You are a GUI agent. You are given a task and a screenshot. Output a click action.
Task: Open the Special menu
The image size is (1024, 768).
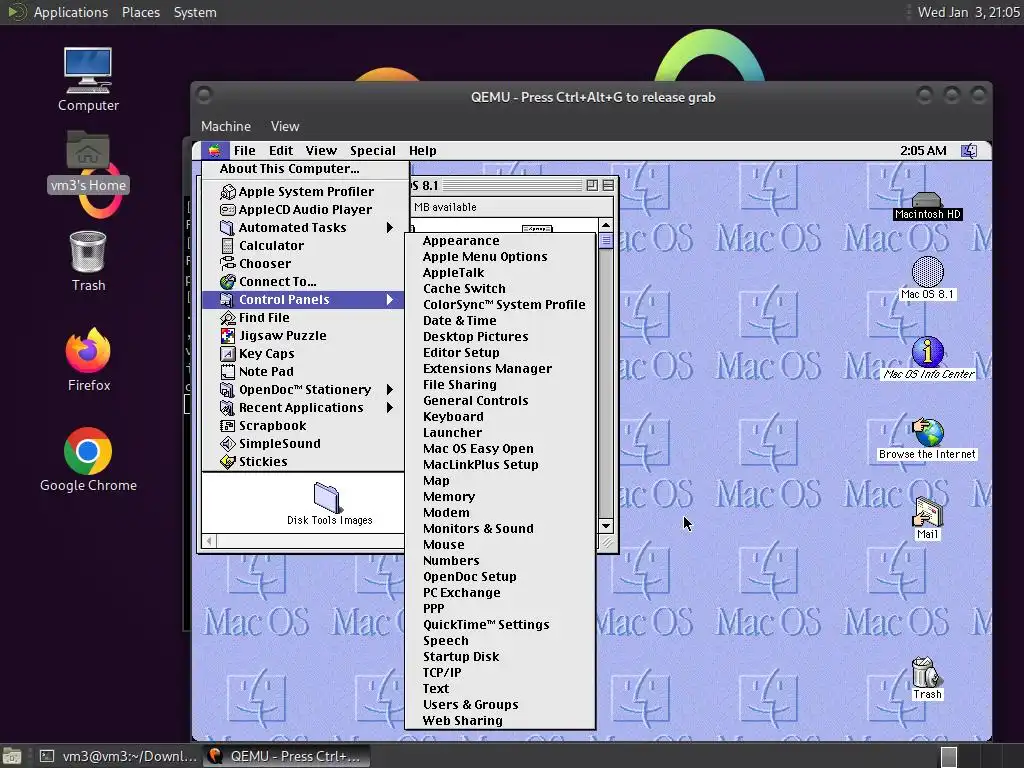[x=372, y=151]
